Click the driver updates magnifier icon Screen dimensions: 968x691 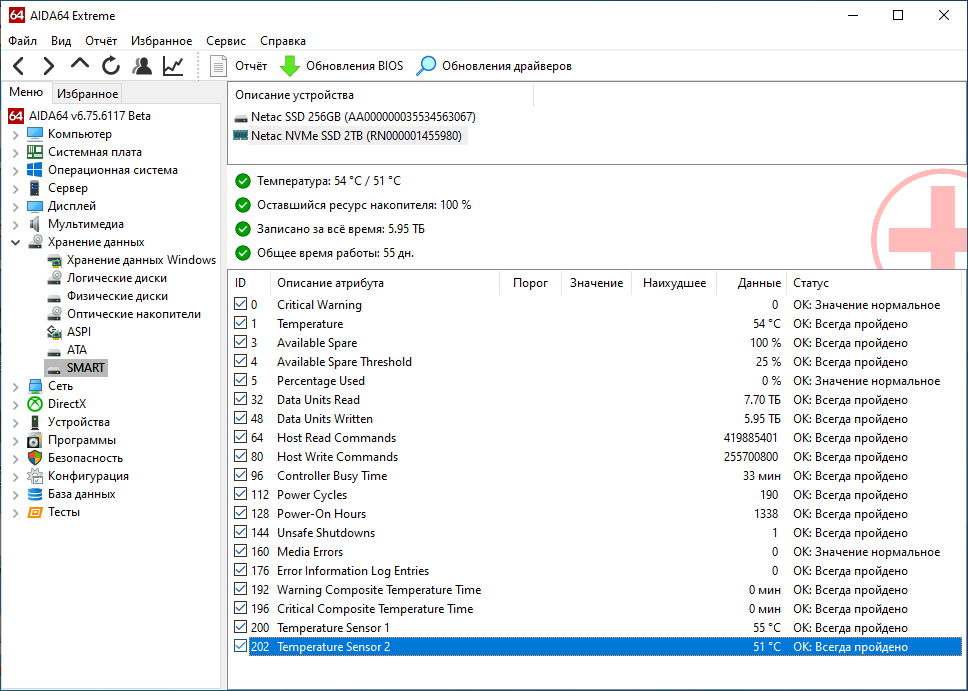[426, 66]
